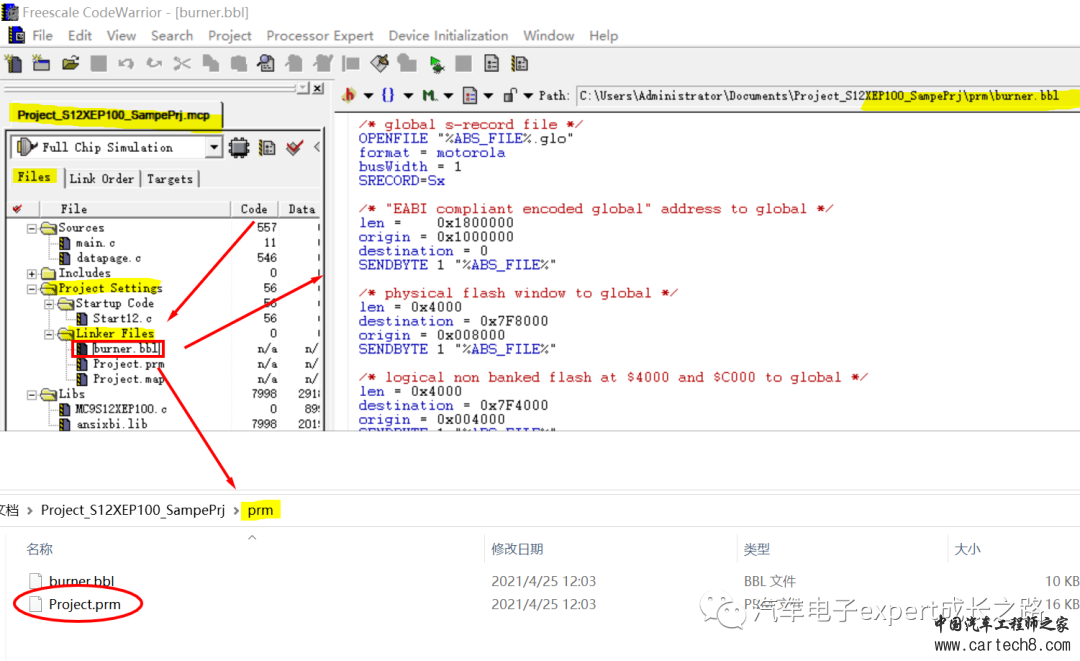Click the document settings icon in editor toolbar
The height and width of the screenshot is (661, 1080).
[470, 95]
